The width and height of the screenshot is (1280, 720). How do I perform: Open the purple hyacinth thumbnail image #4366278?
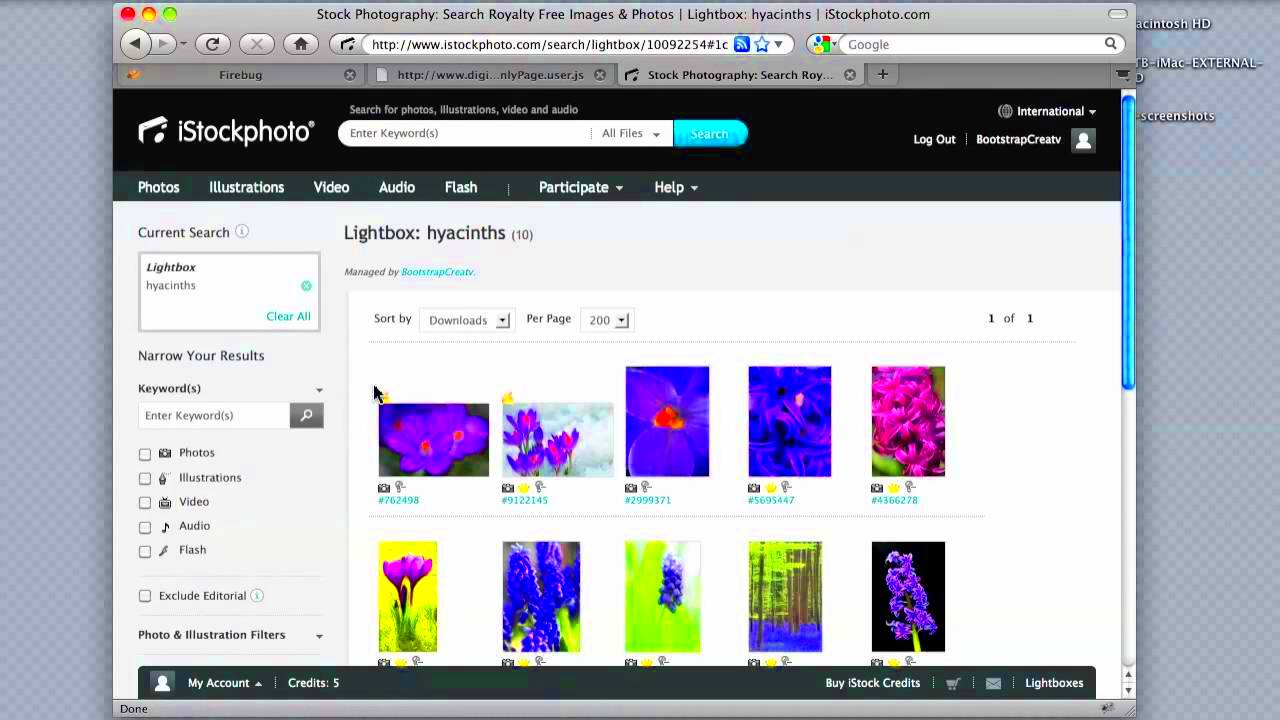pyautogui.click(x=907, y=420)
